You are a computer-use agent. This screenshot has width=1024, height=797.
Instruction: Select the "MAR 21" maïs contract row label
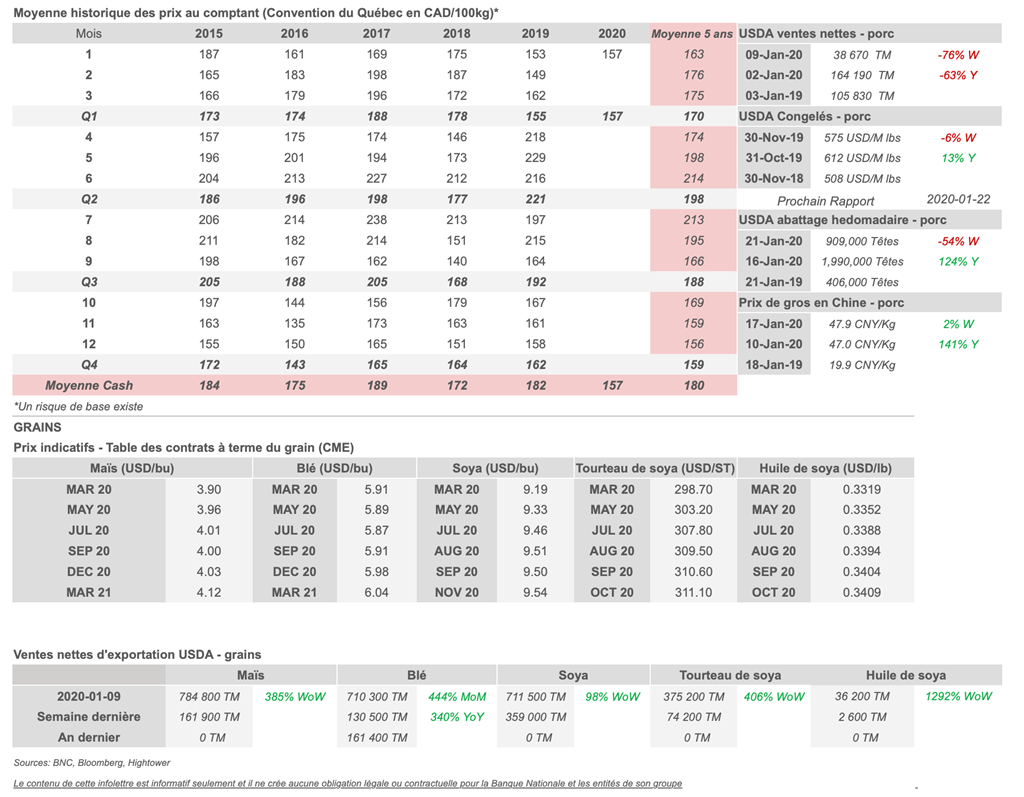pyautogui.click(x=88, y=592)
